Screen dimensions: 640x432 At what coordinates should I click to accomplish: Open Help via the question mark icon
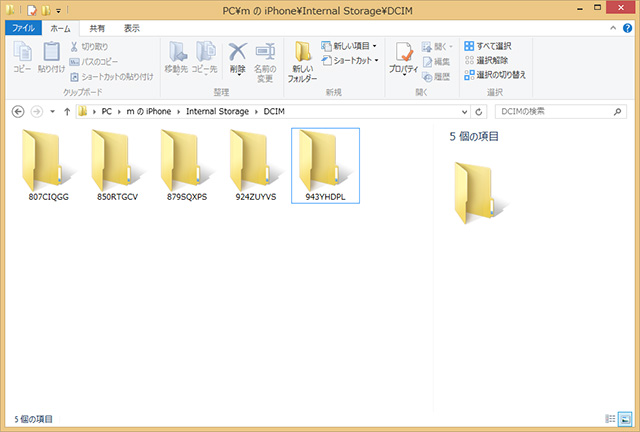627,28
